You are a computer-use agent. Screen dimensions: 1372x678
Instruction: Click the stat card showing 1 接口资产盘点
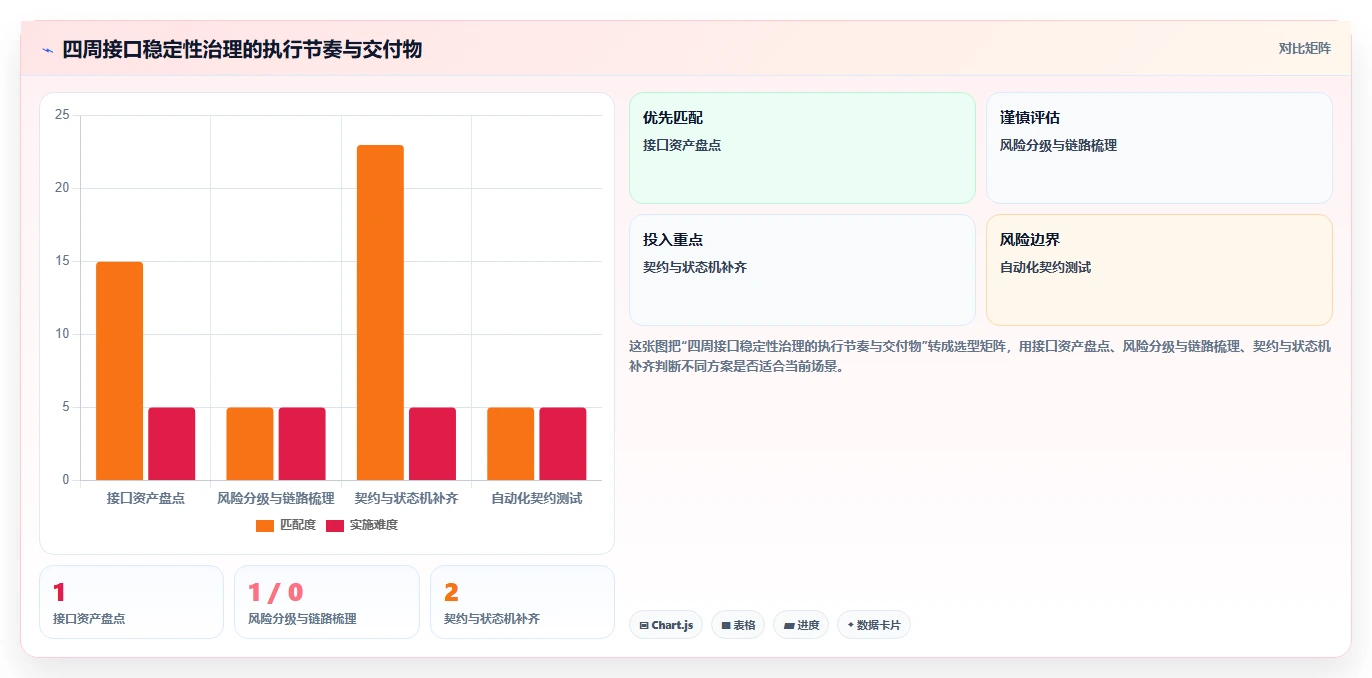click(131, 602)
